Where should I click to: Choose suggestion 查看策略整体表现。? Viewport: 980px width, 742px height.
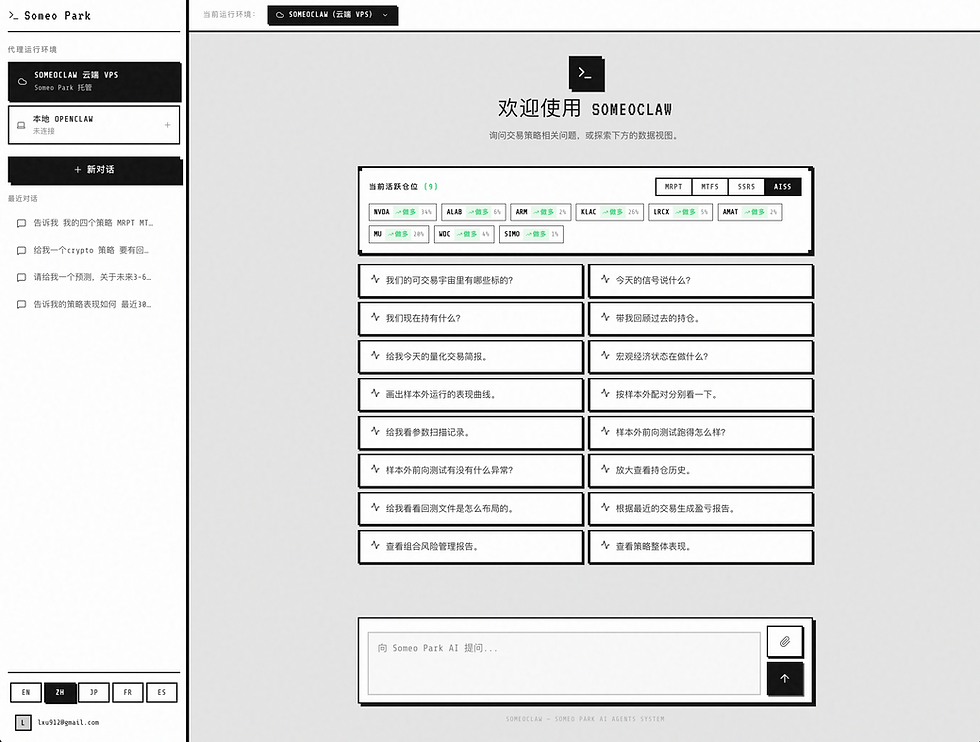coord(701,547)
